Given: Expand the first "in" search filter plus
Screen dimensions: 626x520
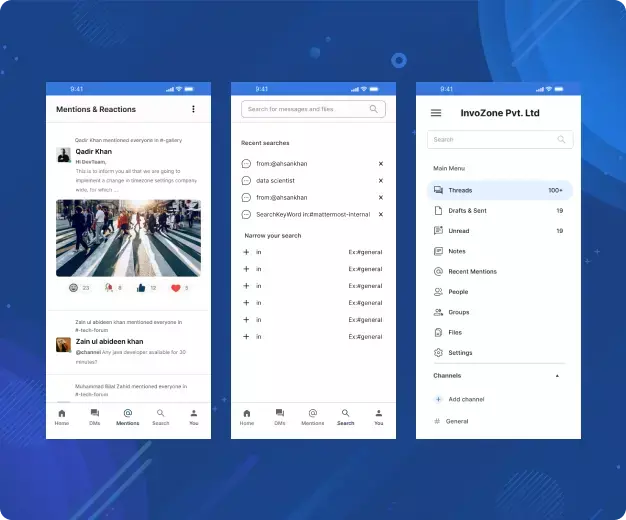Looking at the screenshot, I should click(246, 252).
